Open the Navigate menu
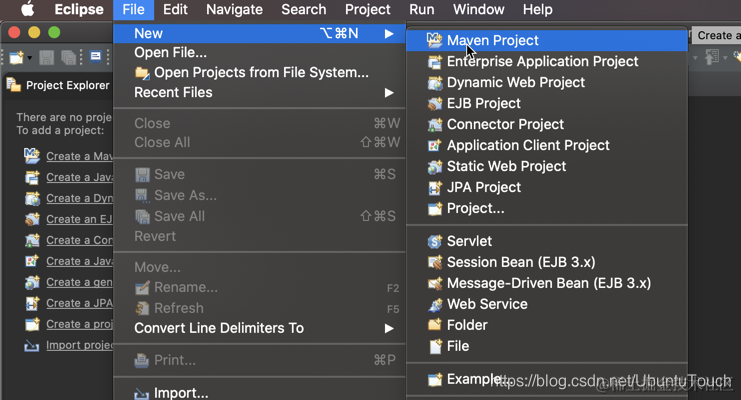Viewport: 741px width, 400px height. [x=234, y=10]
